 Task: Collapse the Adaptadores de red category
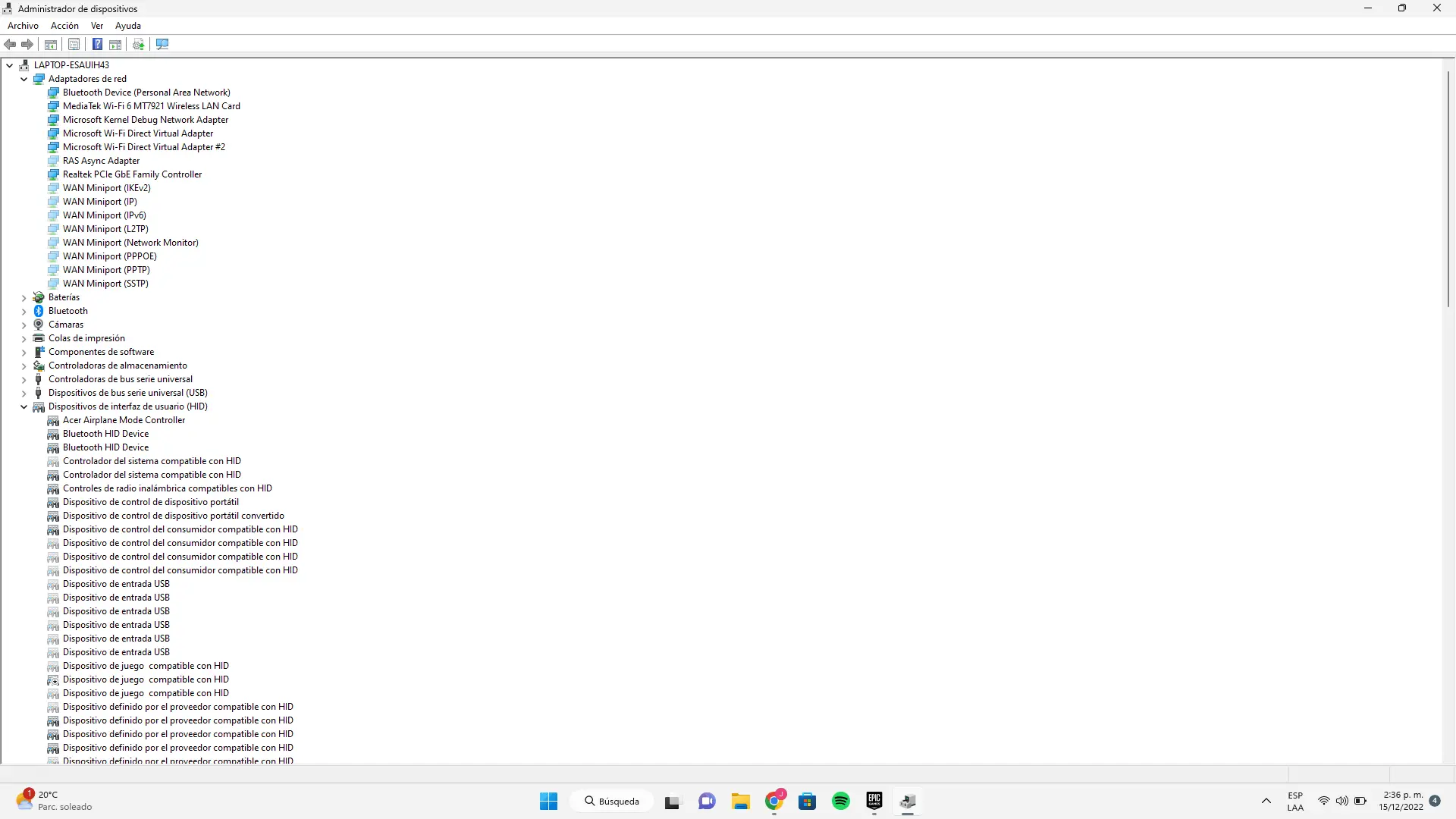(x=24, y=79)
